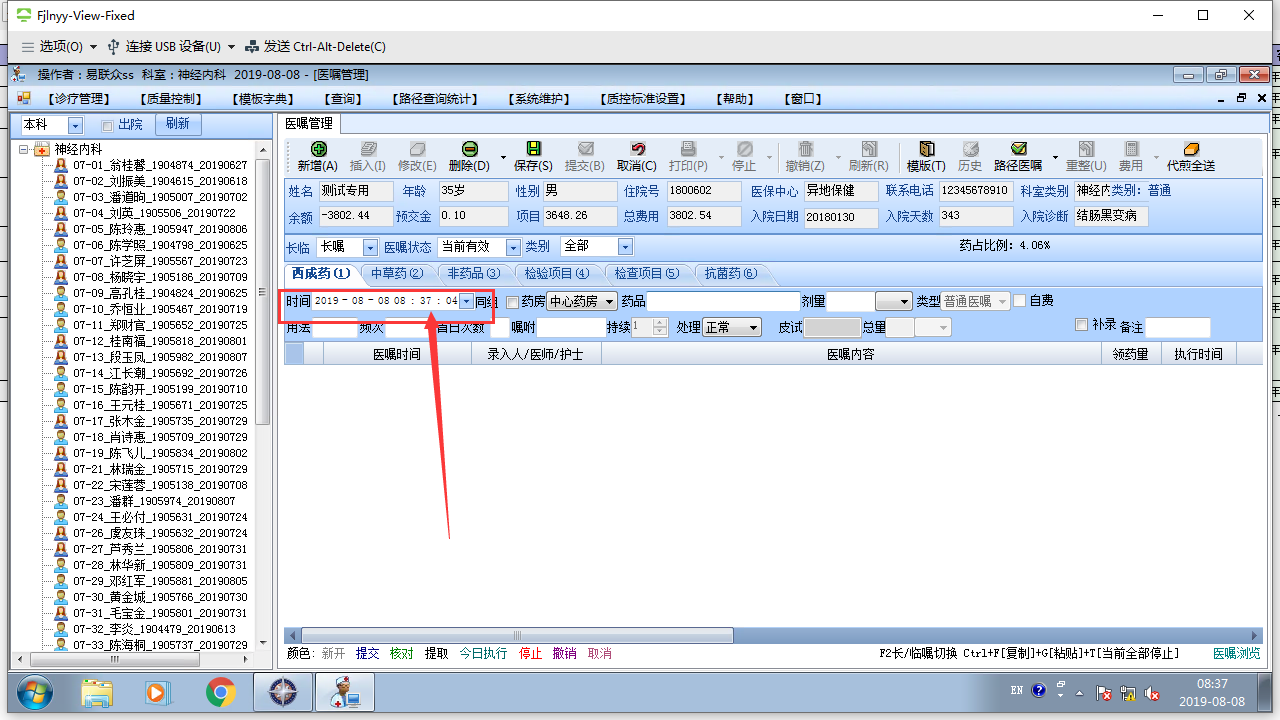
Task: Switch to the 中草药 tab
Action: [397, 273]
